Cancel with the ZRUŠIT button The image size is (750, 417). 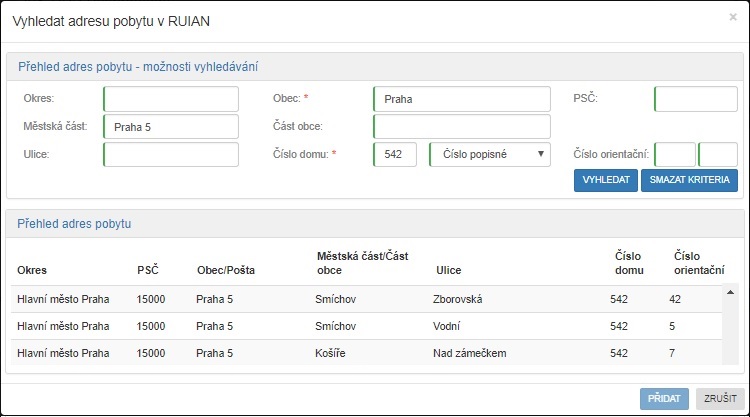coord(720,398)
